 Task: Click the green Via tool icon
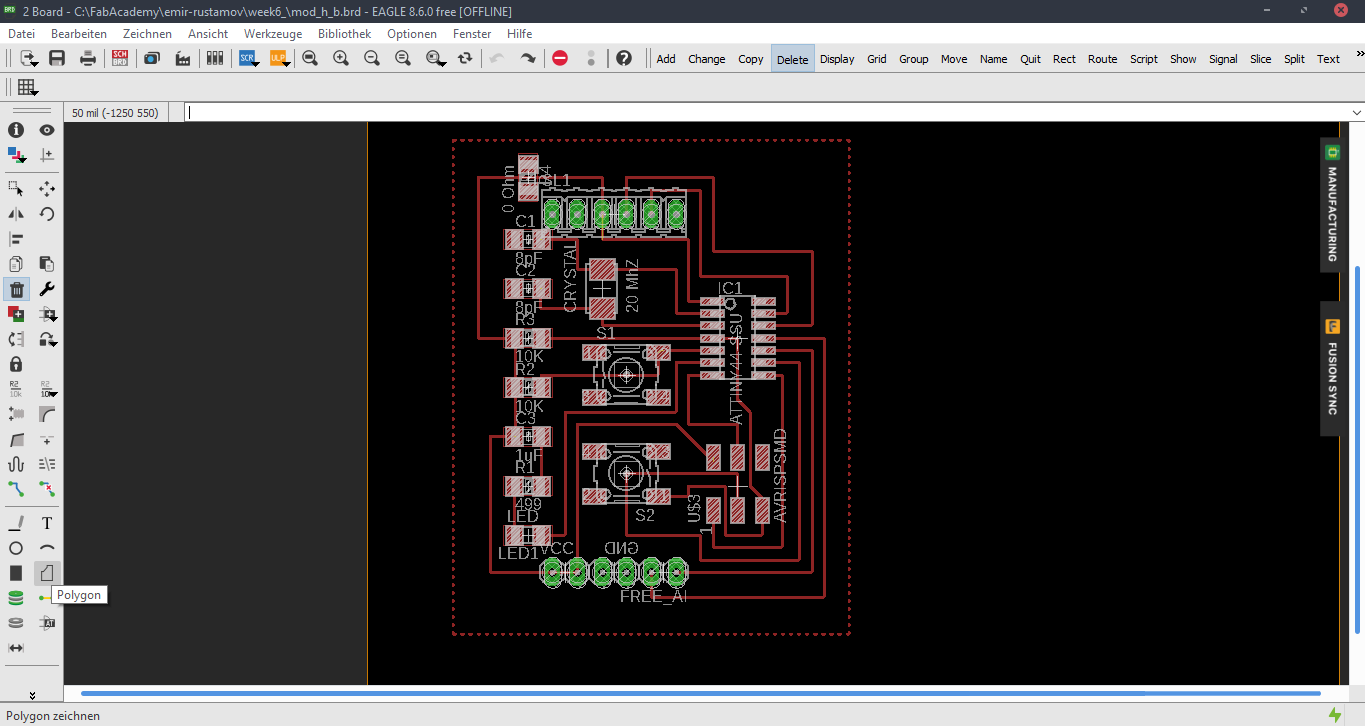16,598
